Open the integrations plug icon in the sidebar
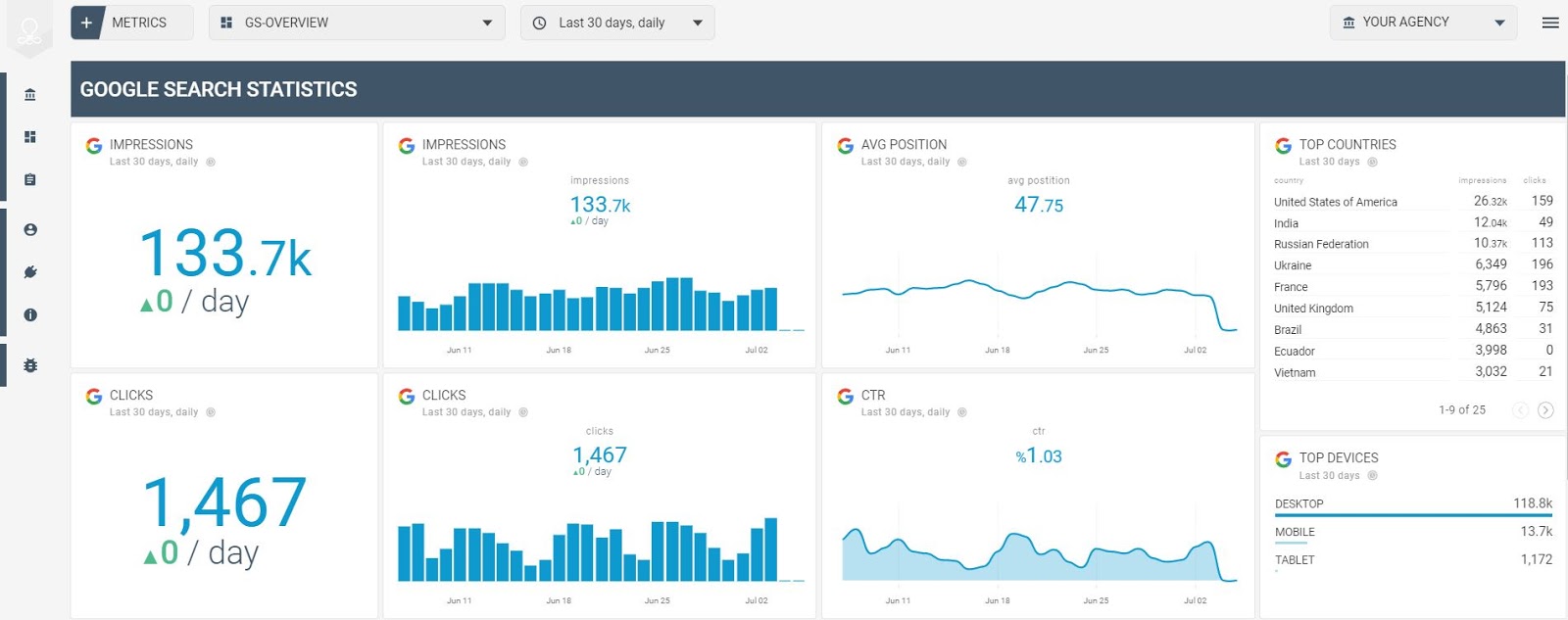 pos(30,272)
